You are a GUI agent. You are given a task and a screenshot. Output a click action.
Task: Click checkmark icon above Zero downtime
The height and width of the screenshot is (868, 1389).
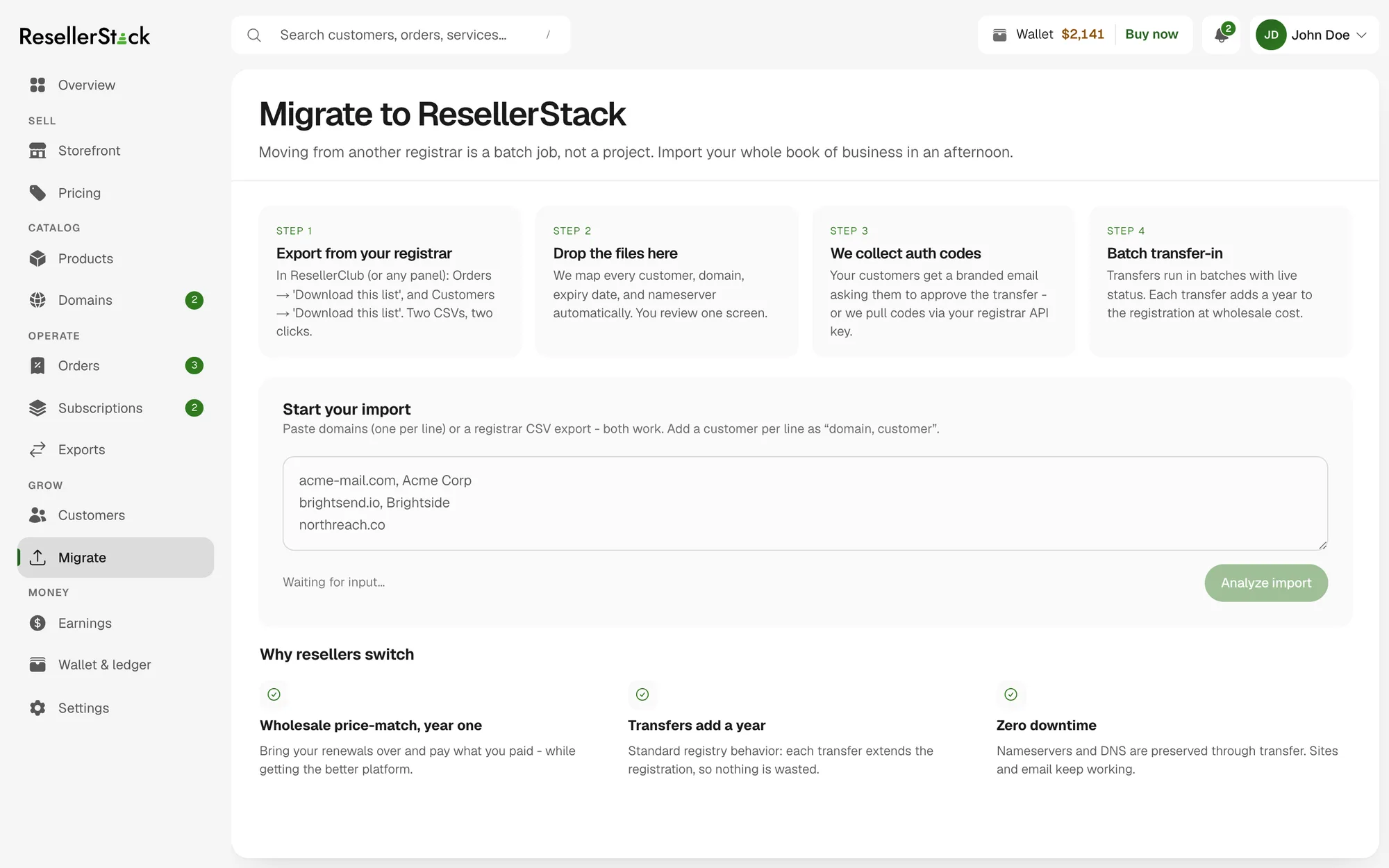pos(1011,694)
